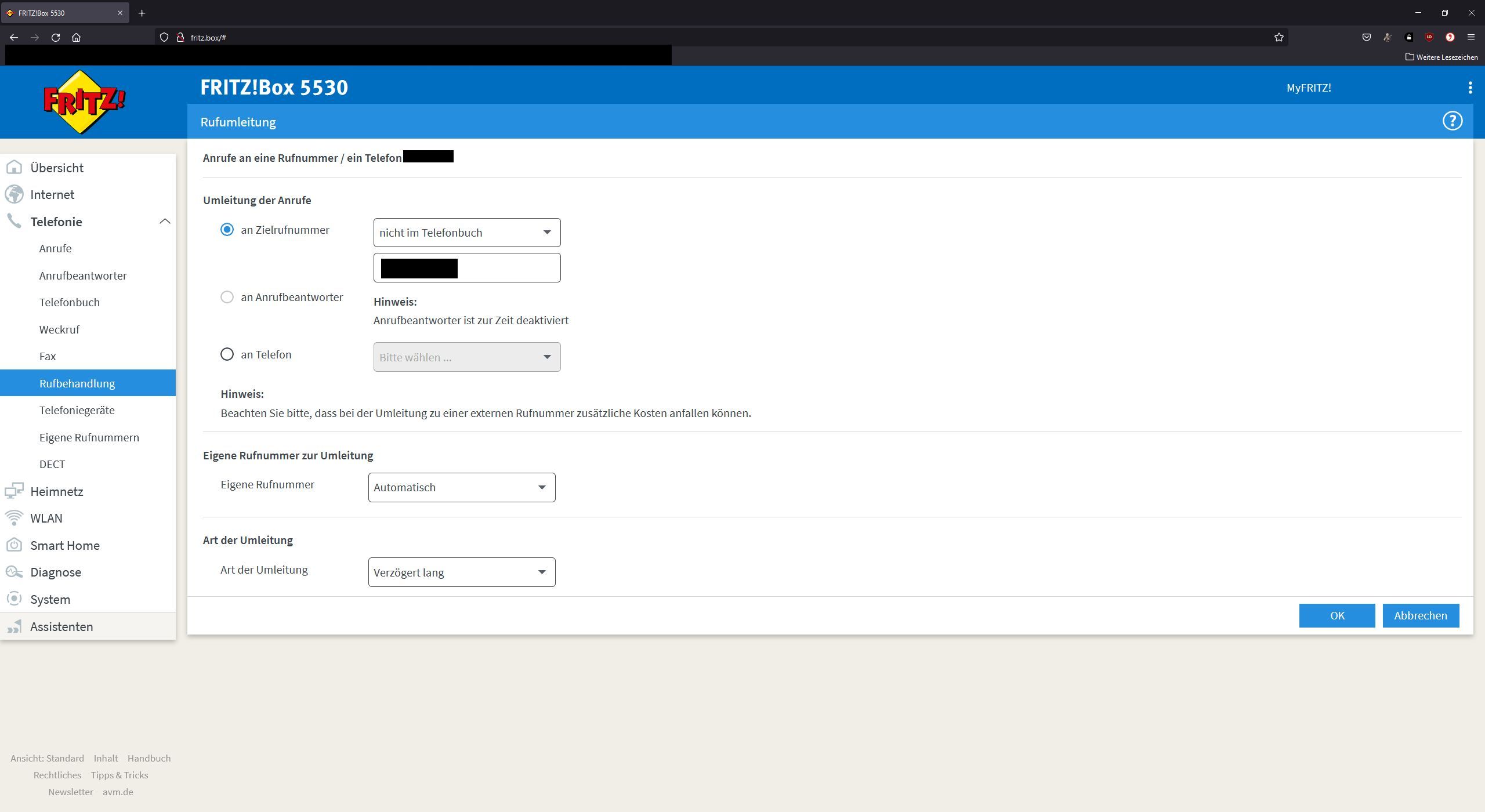The width and height of the screenshot is (1485, 812).
Task: Open the 'Automatisch' Eigene Rufnummer dropdown
Action: coord(461,487)
